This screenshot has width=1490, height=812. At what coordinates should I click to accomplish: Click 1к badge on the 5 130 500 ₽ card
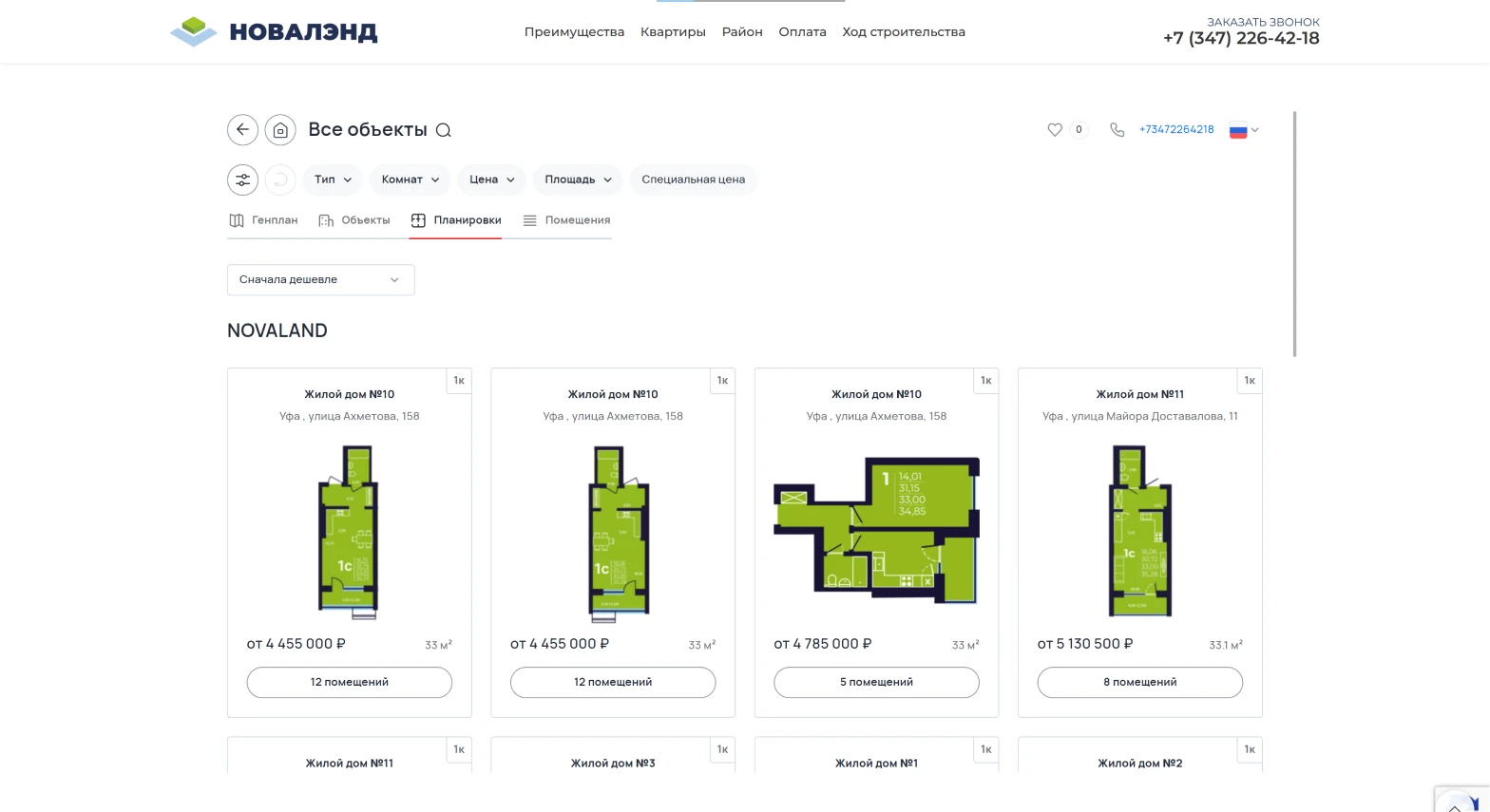pyautogui.click(x=1250, y=381)
